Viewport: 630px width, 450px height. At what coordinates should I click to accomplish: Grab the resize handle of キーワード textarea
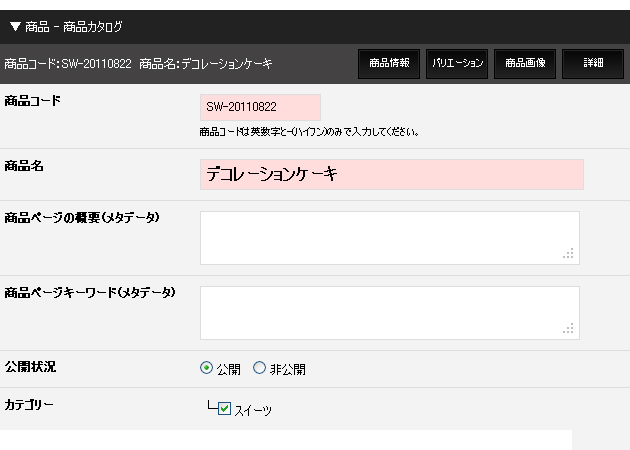coord(569,330)
